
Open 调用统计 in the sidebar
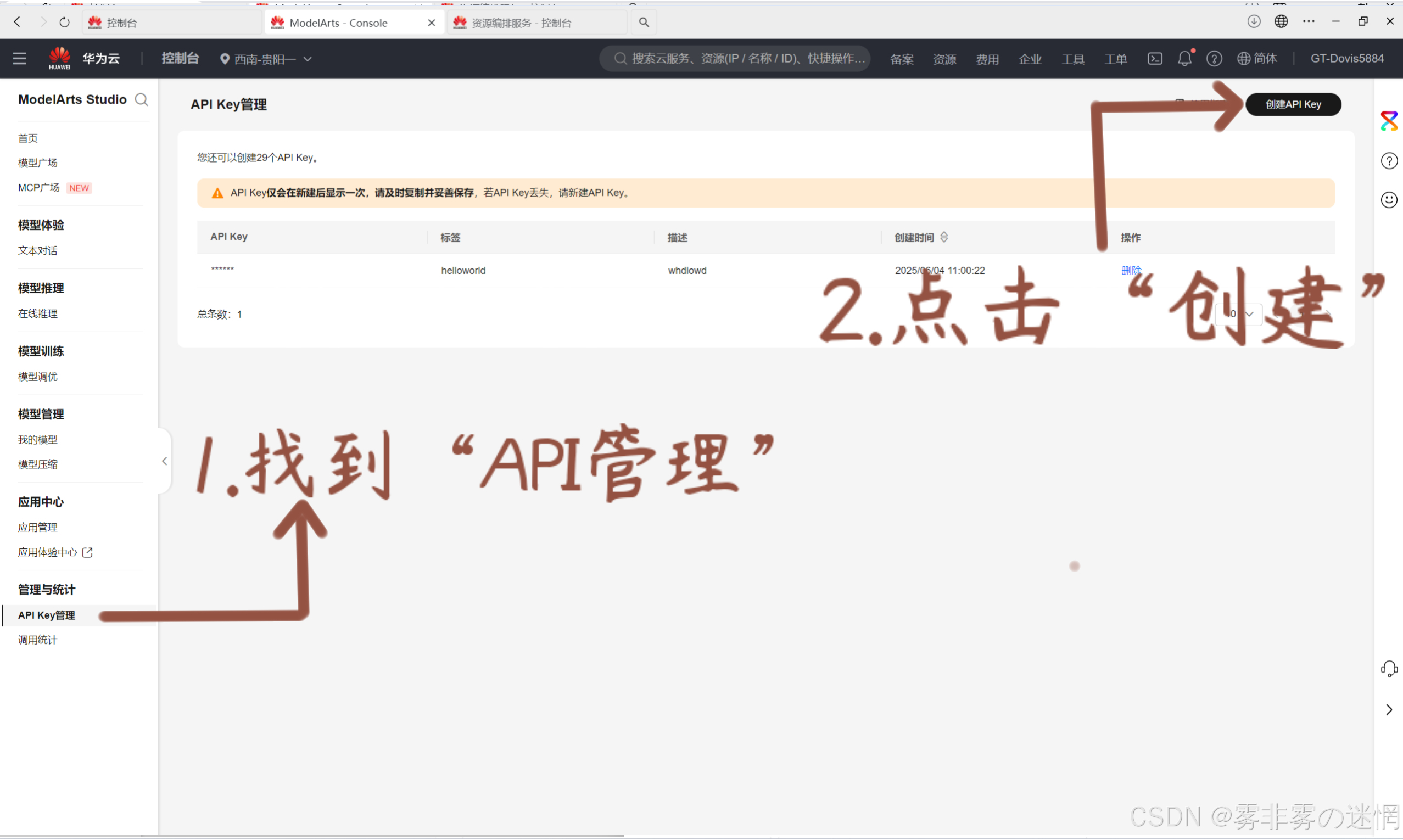click(x=37, y=640)
